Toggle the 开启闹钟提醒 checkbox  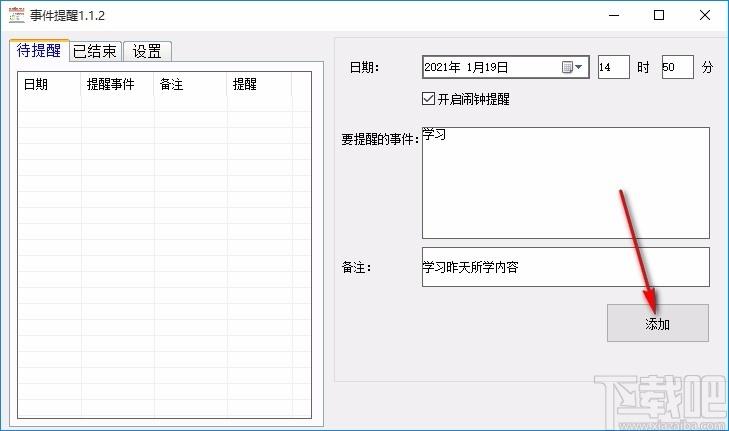point(428,99)
